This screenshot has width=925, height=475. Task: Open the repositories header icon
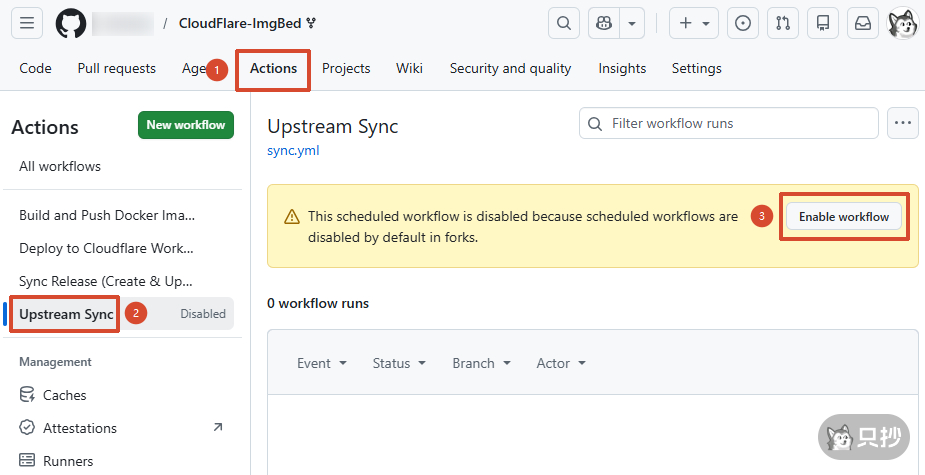pyautogui.click(x=823, y=23)
